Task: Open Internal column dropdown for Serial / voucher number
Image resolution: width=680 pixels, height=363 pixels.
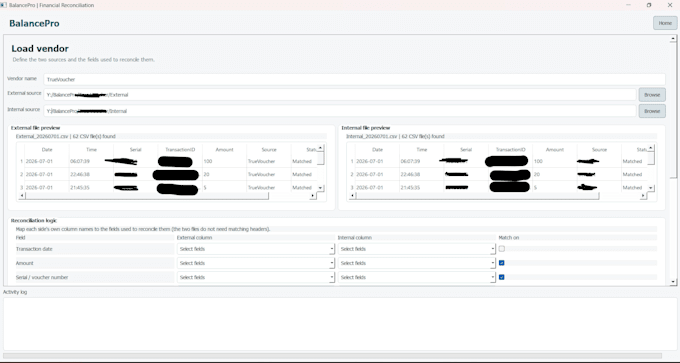Action: 417,277
